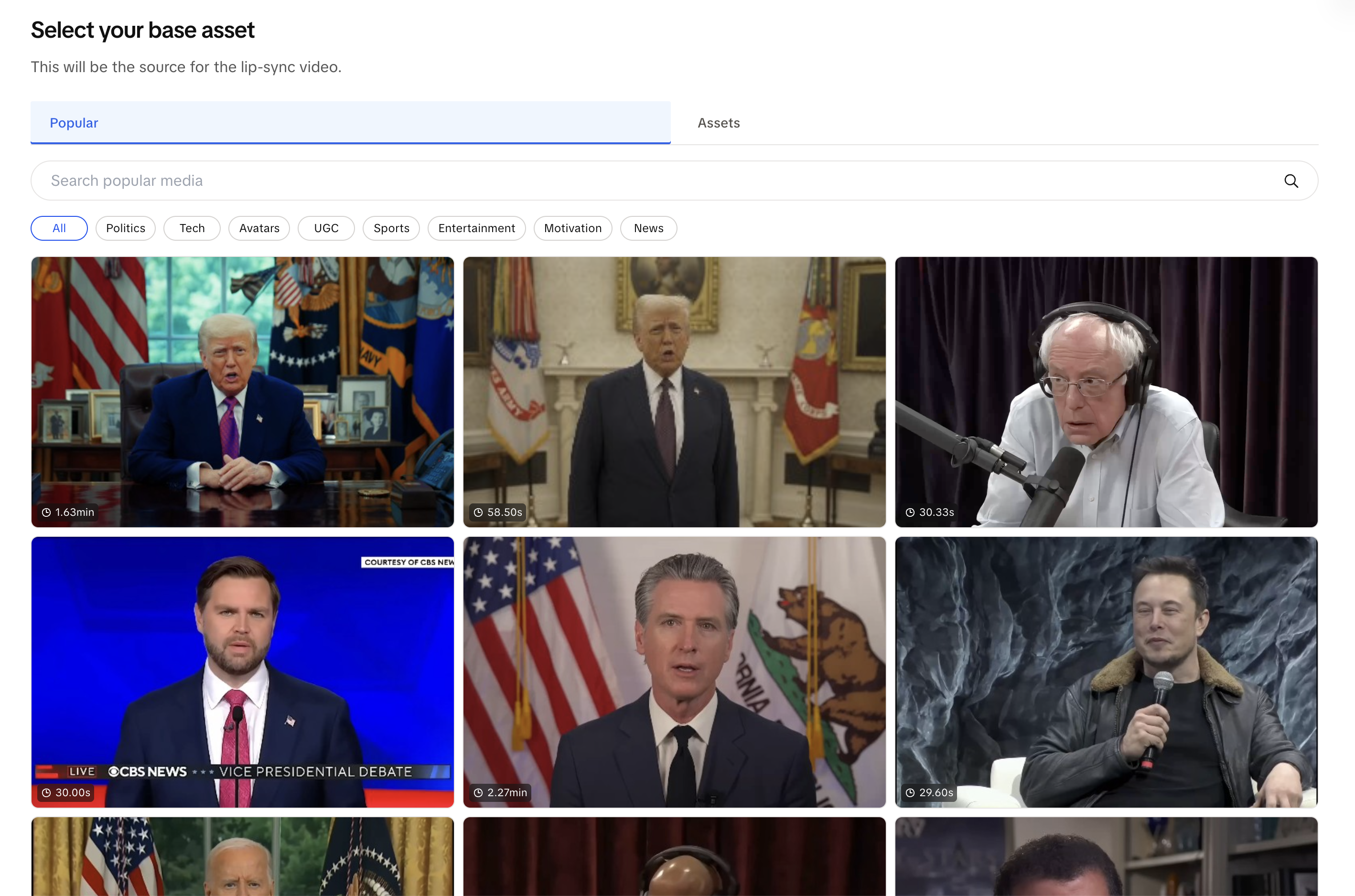Select the partially visible yellow curtains video
This screenshot has width=1355, height=896.
click(x=243, y=856)
